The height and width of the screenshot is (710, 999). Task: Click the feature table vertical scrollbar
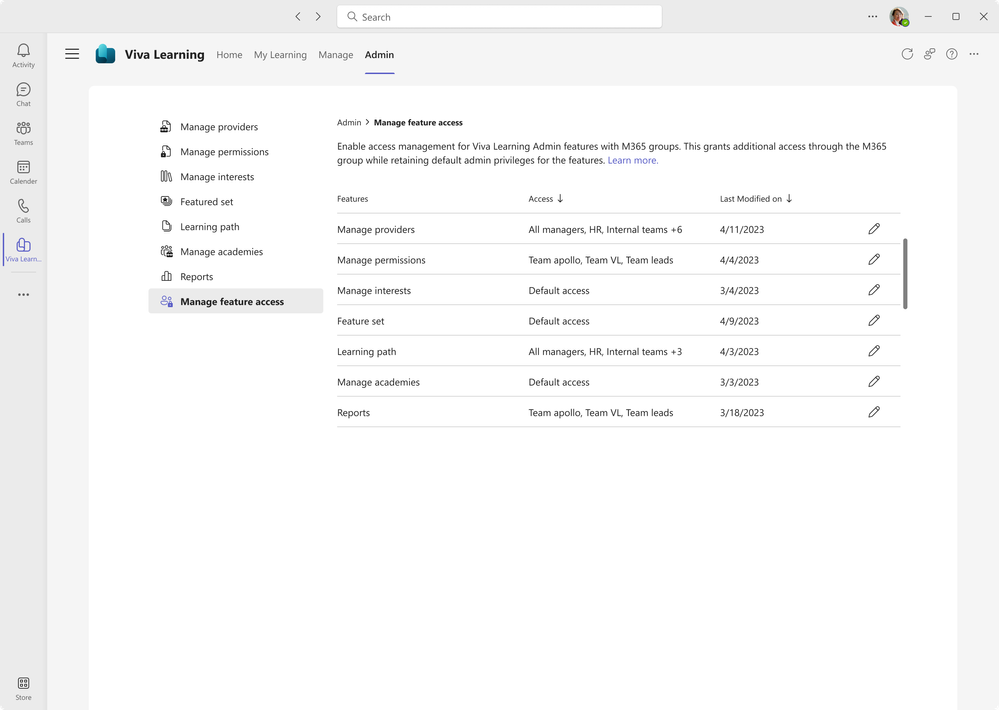pos(905,274)
